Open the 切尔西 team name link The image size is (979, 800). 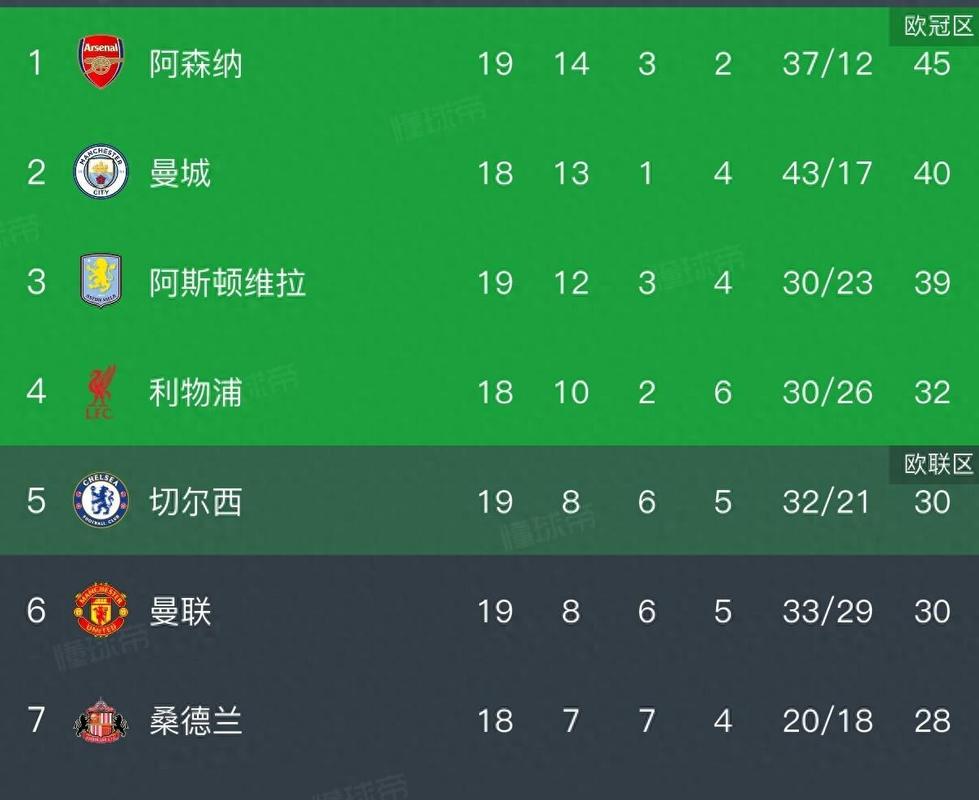[x=196, y=501]
